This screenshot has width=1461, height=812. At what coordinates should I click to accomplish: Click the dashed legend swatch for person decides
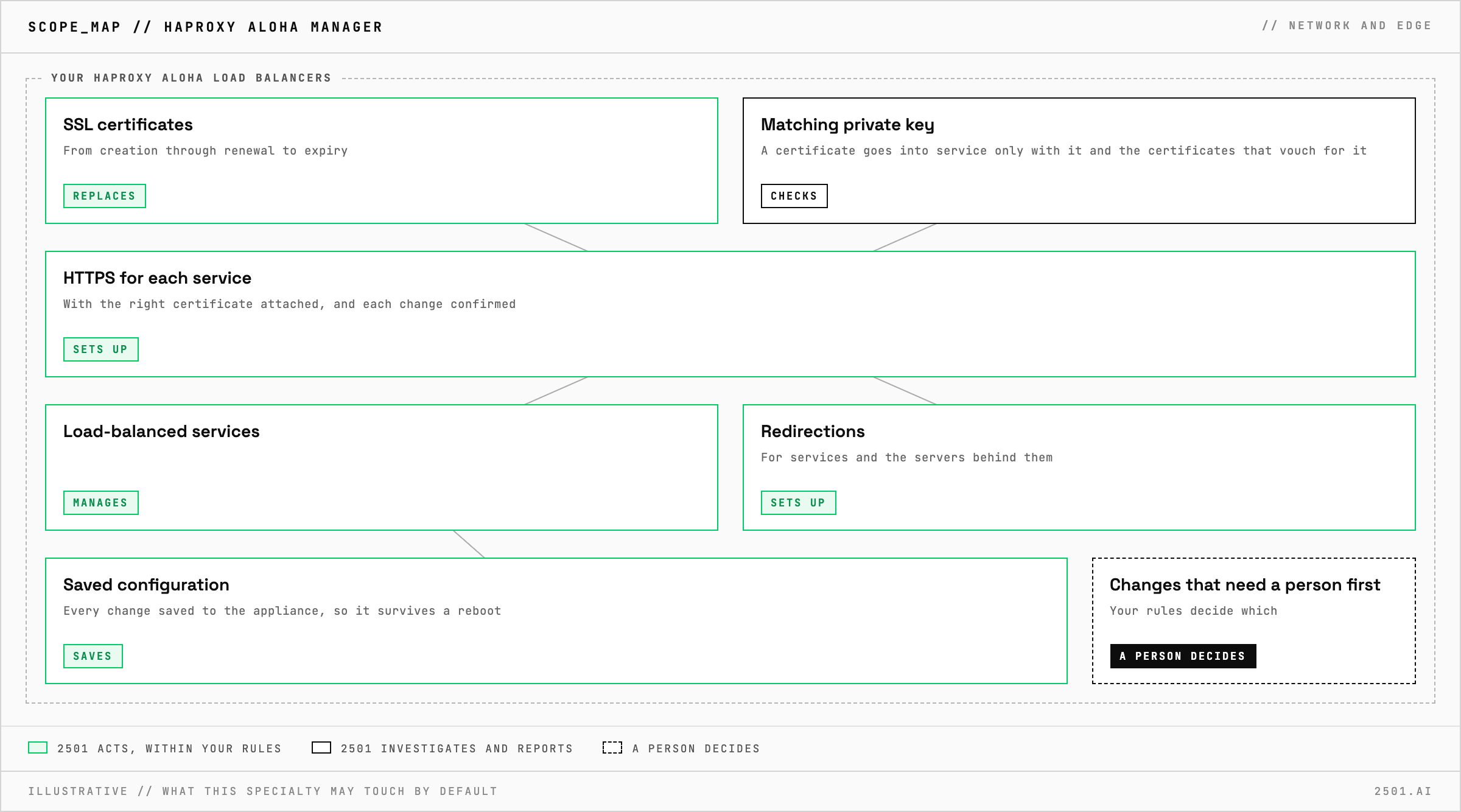pyautogui.click(x=612, y=747)
